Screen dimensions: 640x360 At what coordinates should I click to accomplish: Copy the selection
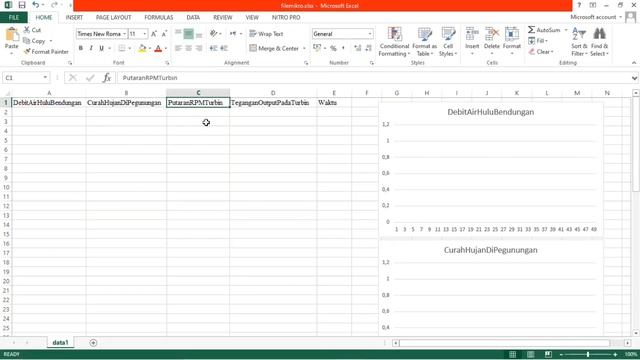[35, 41]
